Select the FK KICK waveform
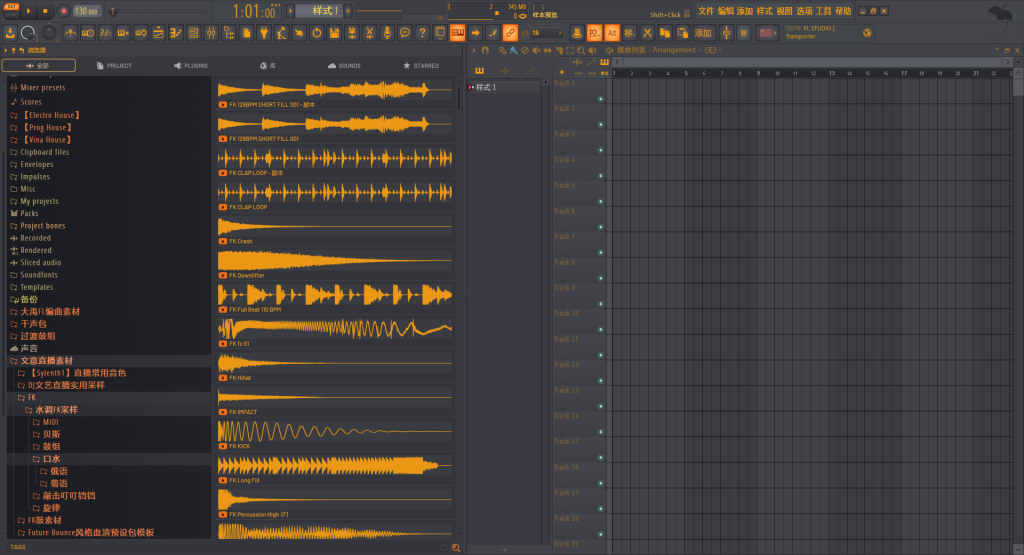 tap(335, 431)
